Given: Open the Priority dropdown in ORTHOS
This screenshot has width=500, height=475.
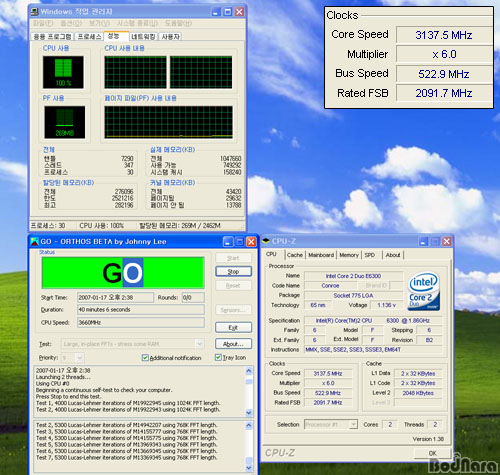Looking at the screenshot, I should pyautogui.click(x=80, y=358).
